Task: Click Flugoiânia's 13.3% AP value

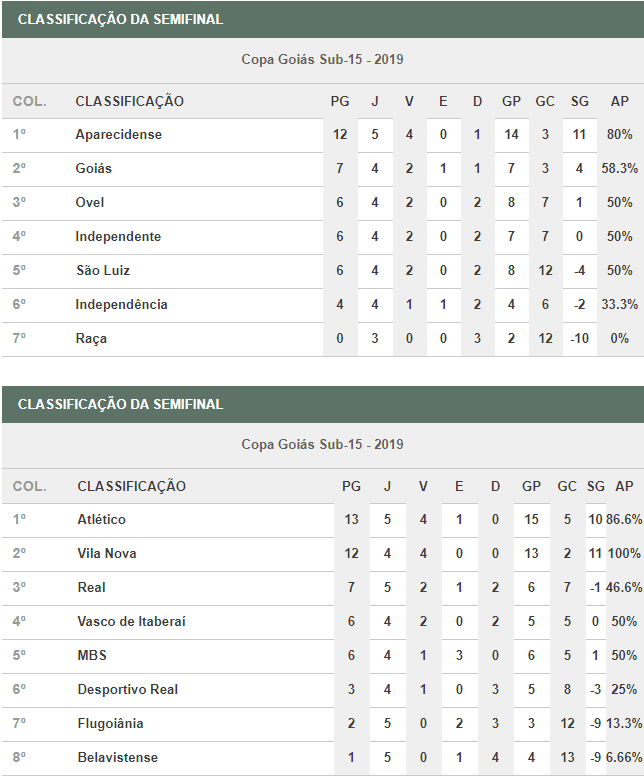Action: pyautogui.click(x=624, y=724)
